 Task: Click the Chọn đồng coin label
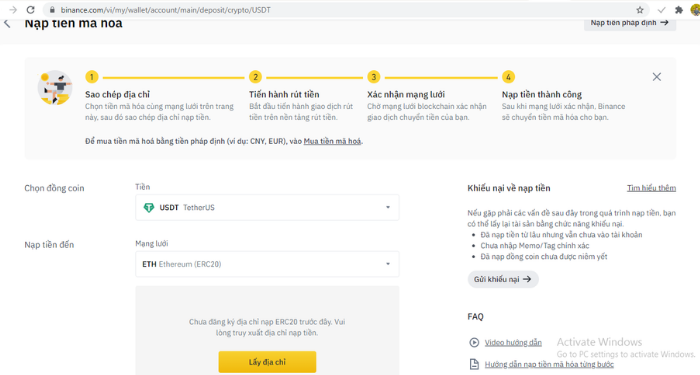(x=54, y=188)
